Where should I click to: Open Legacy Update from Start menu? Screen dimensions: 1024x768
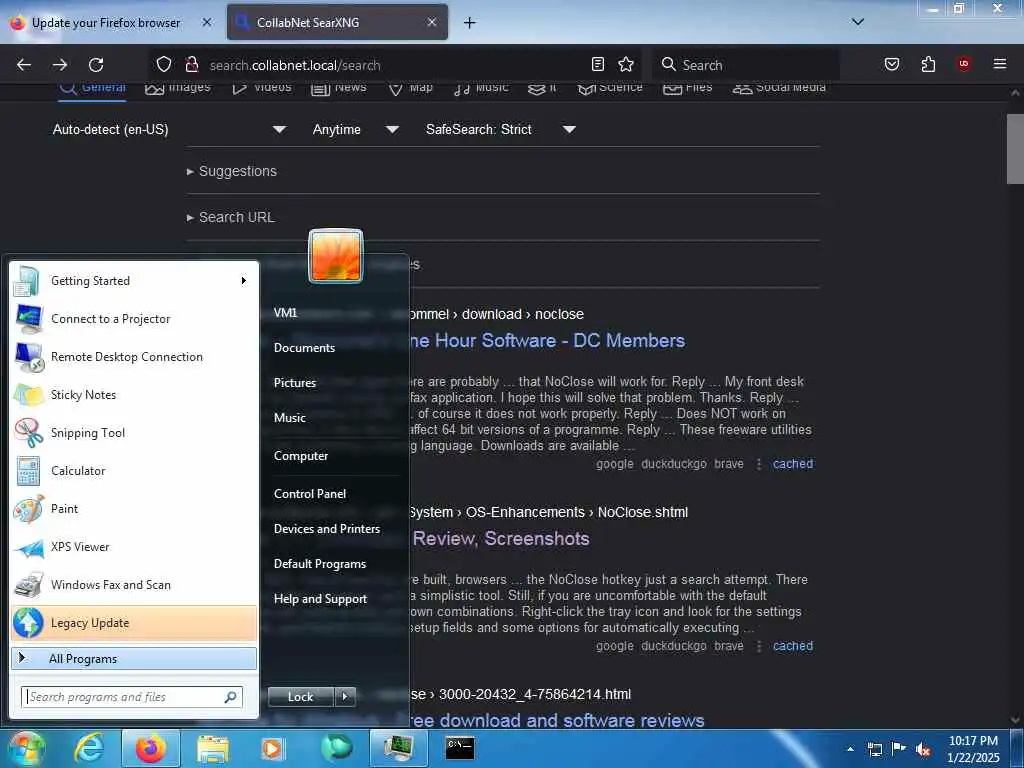[134, 623]
